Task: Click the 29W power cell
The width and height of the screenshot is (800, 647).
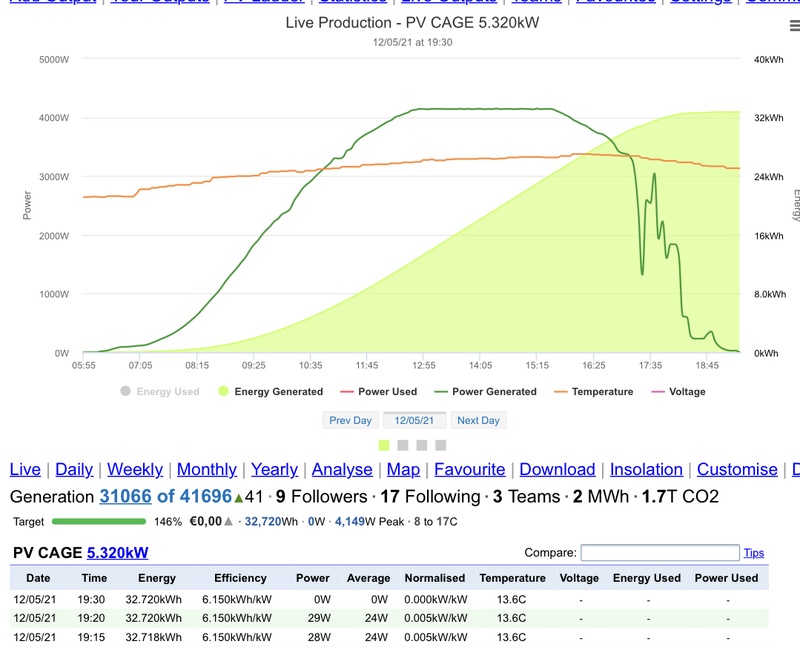Action: (x=319, y=618)
